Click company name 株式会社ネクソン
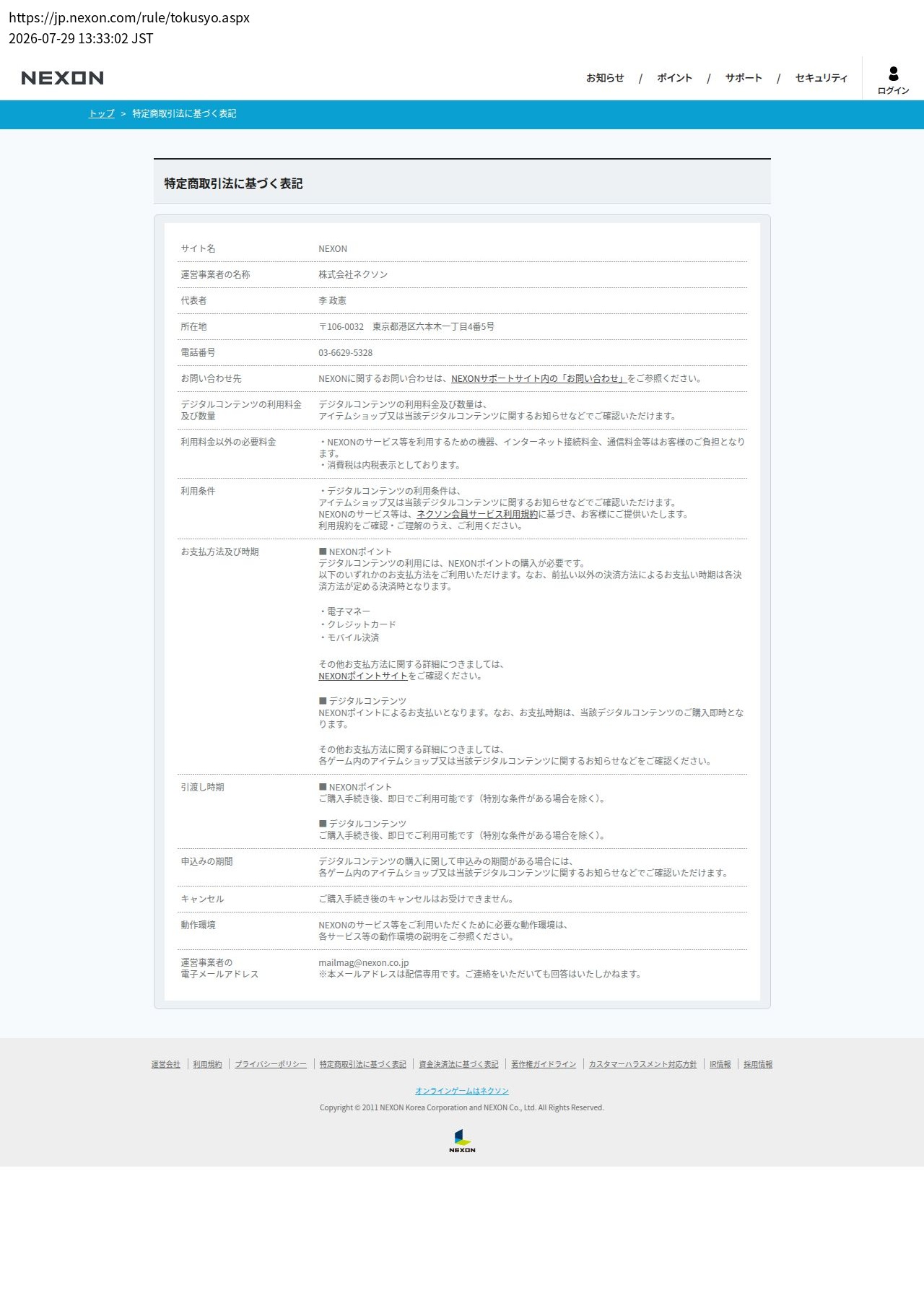 click(x=353, y=275)
